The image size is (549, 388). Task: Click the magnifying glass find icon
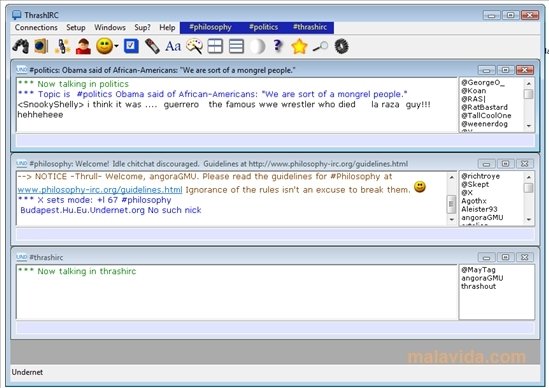point(320,47)
